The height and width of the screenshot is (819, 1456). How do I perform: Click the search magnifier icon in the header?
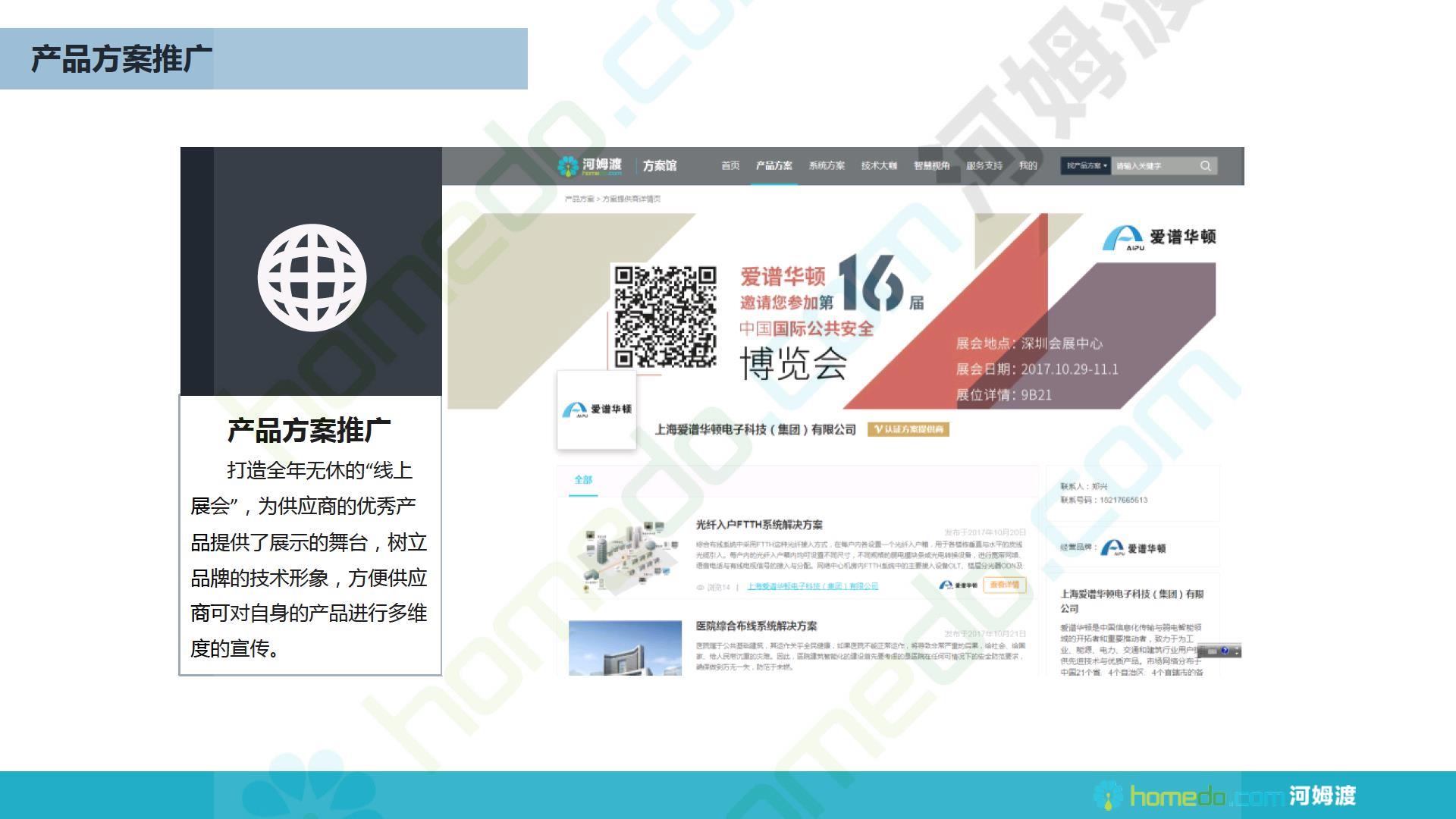pyautogui.click(x=1205, y=166)
